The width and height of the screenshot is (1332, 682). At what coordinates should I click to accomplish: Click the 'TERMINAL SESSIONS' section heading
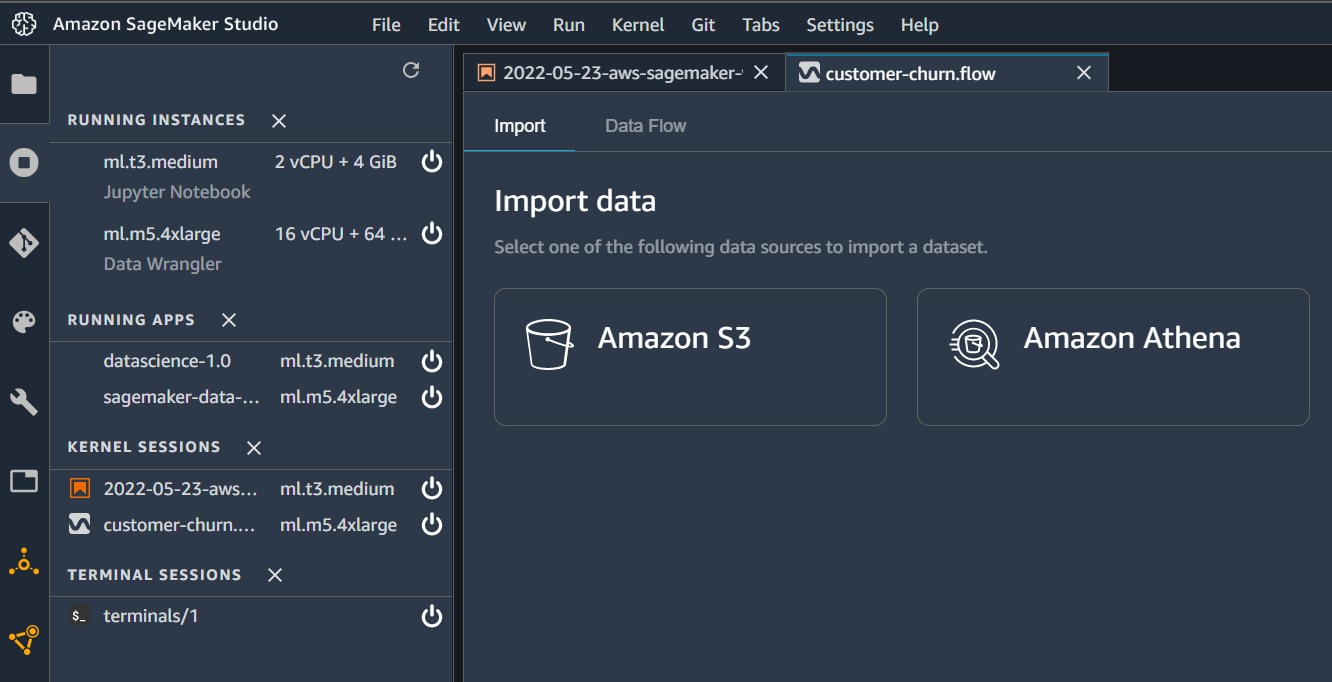click(x=154, y=575)
